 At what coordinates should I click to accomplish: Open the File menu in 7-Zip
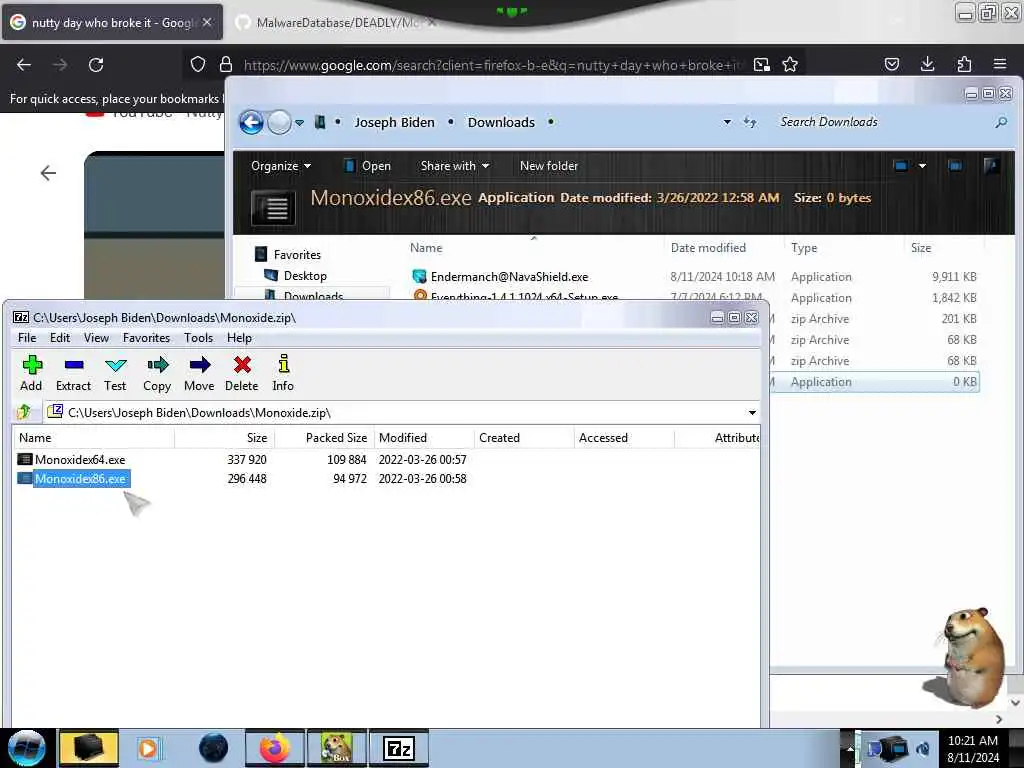coord(27,338)
